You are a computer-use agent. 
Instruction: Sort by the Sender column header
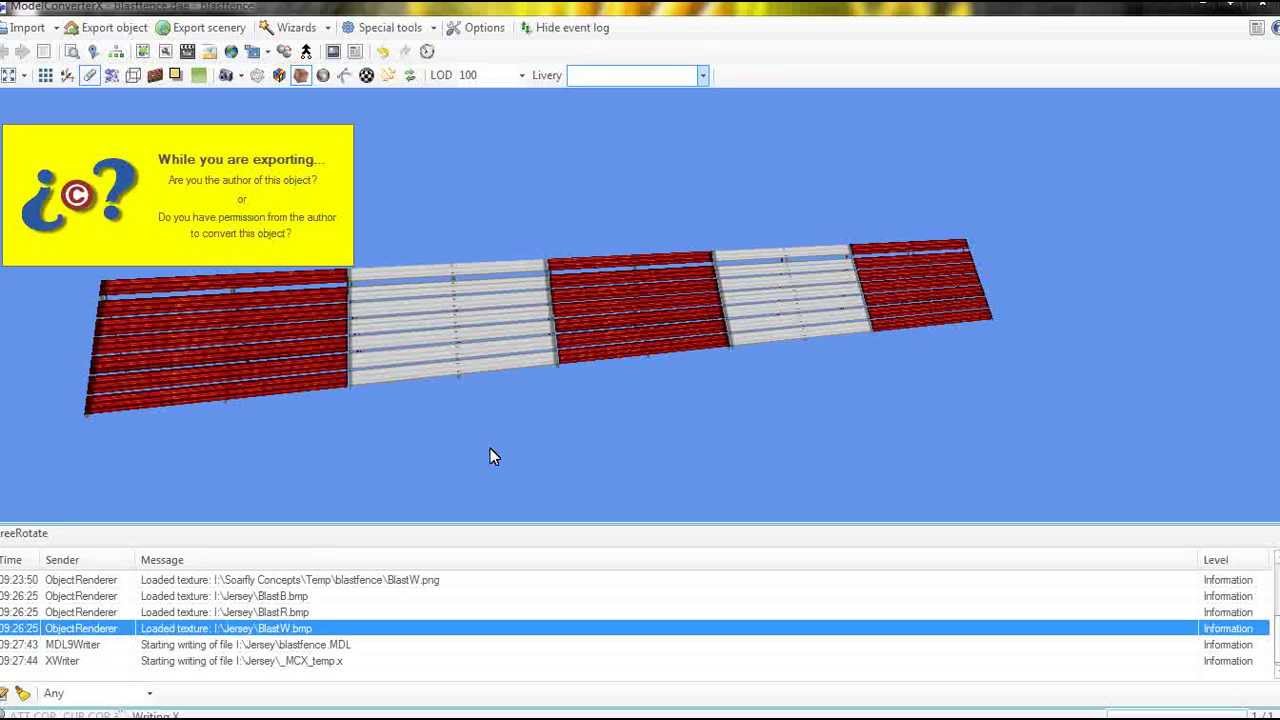(x=87, y=560)
